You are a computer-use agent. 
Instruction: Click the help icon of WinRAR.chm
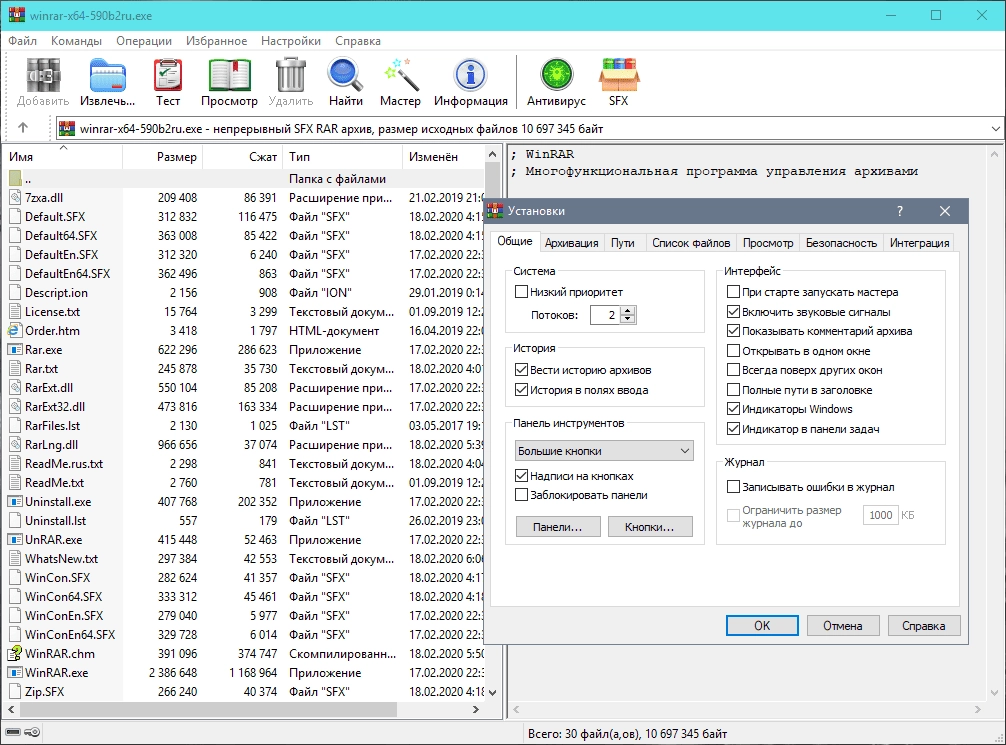15,653
